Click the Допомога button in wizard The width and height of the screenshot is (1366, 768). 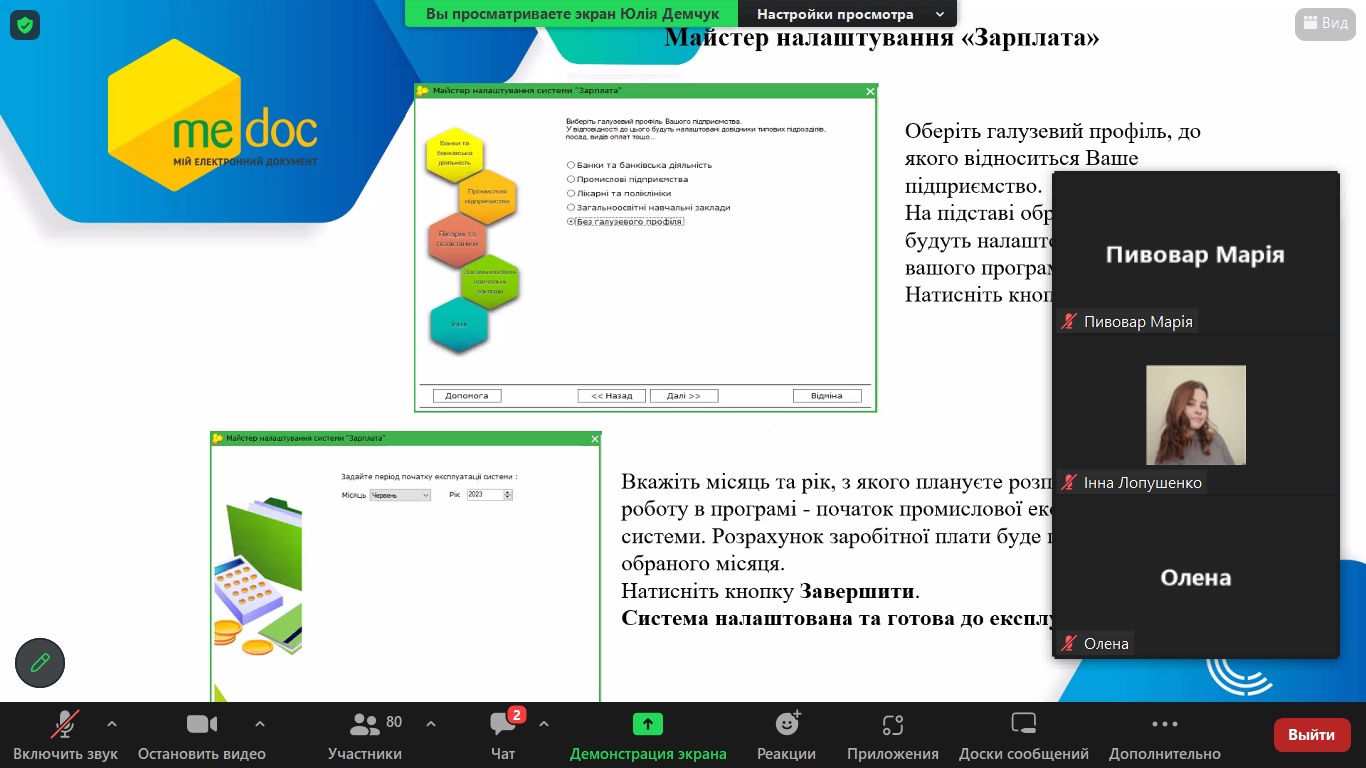tap(467, 396)
